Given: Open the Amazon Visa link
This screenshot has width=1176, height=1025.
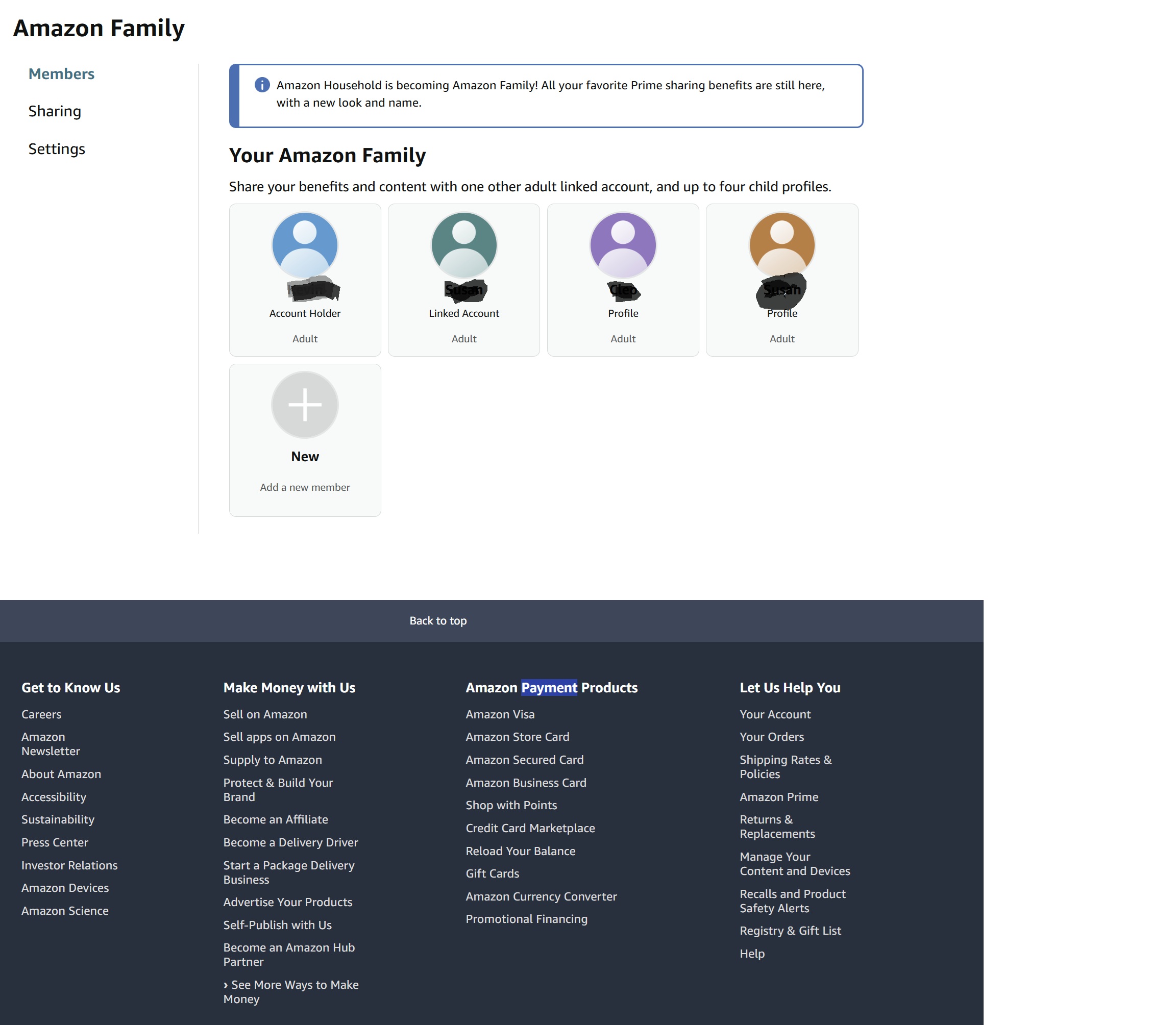Looking at the screenshot, I should 500,714.
